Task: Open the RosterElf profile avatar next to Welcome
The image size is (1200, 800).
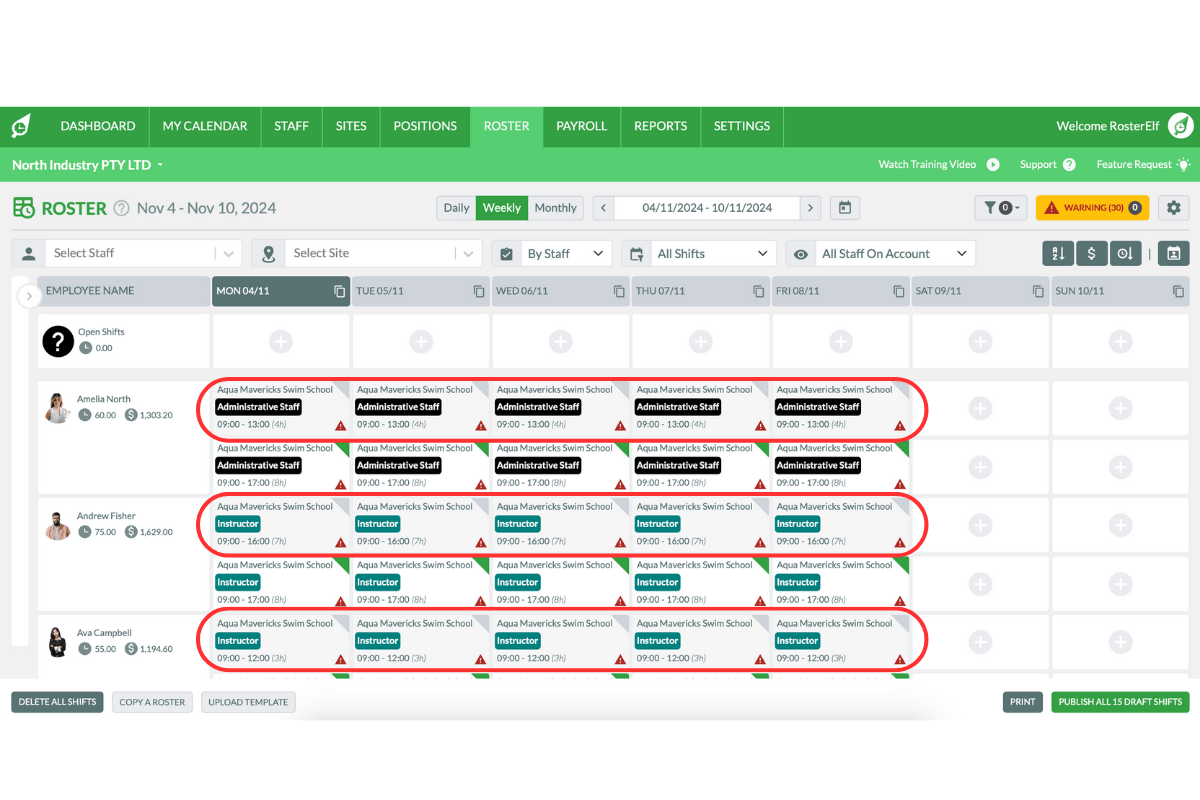Action: point(1181,126)
